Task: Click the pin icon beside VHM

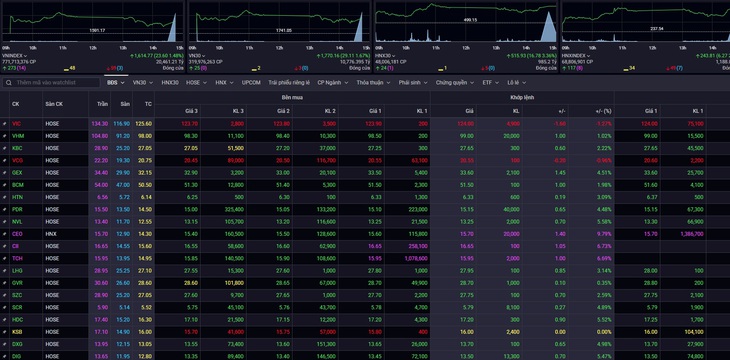Action: click(5, 136)
